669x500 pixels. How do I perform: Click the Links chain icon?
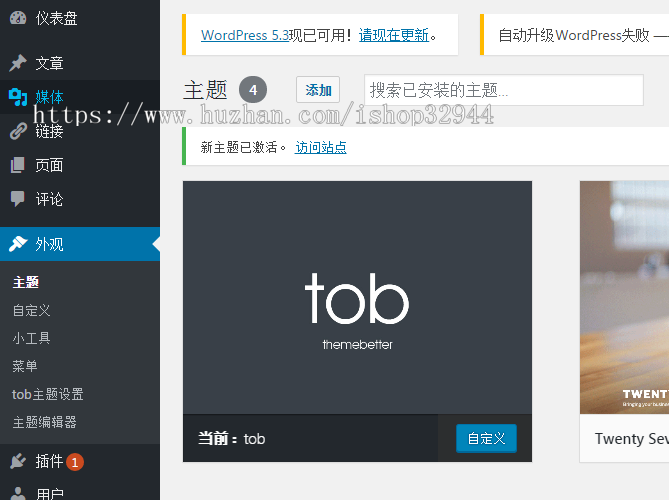[x=18, y=131]
